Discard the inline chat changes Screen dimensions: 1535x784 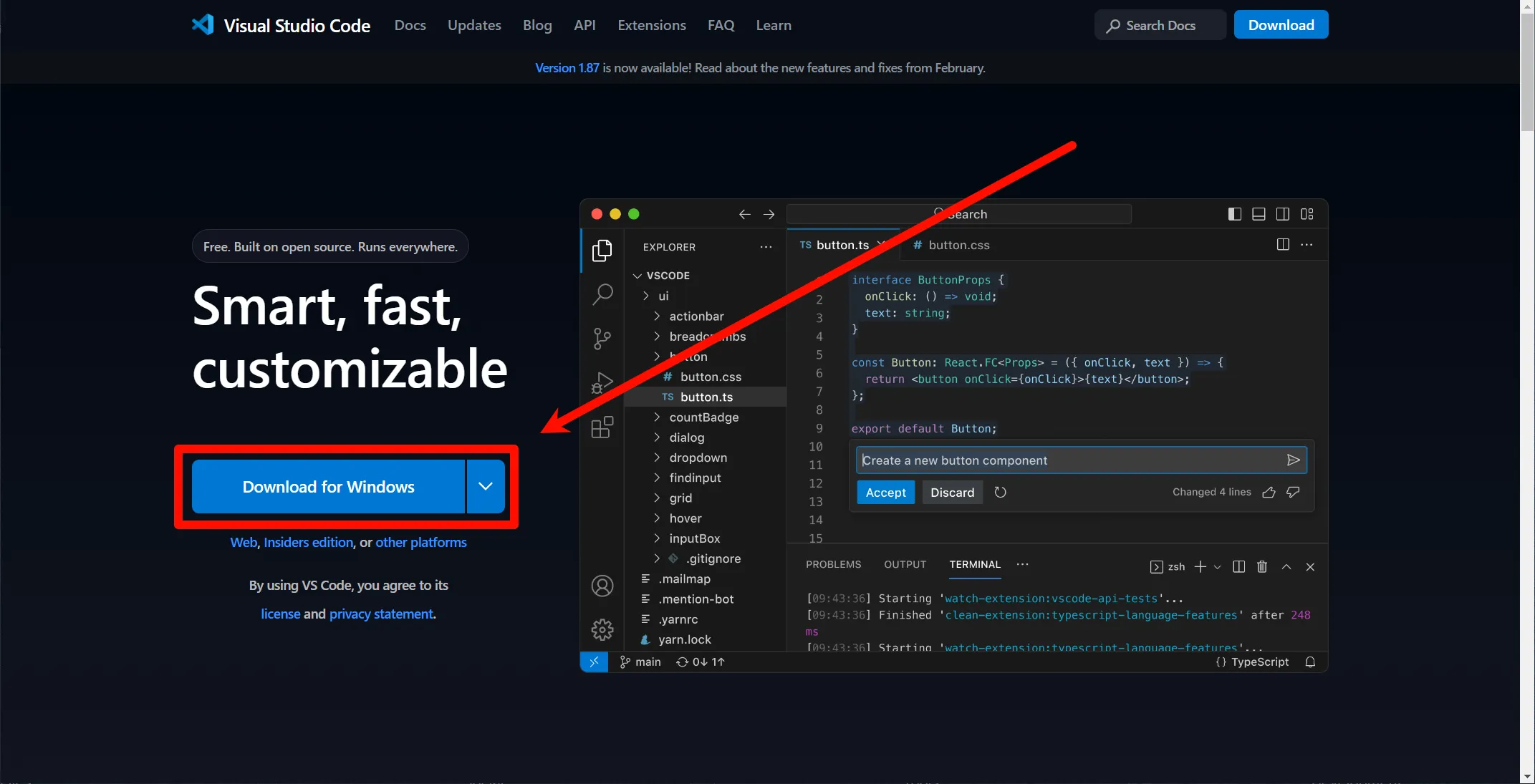952,493
